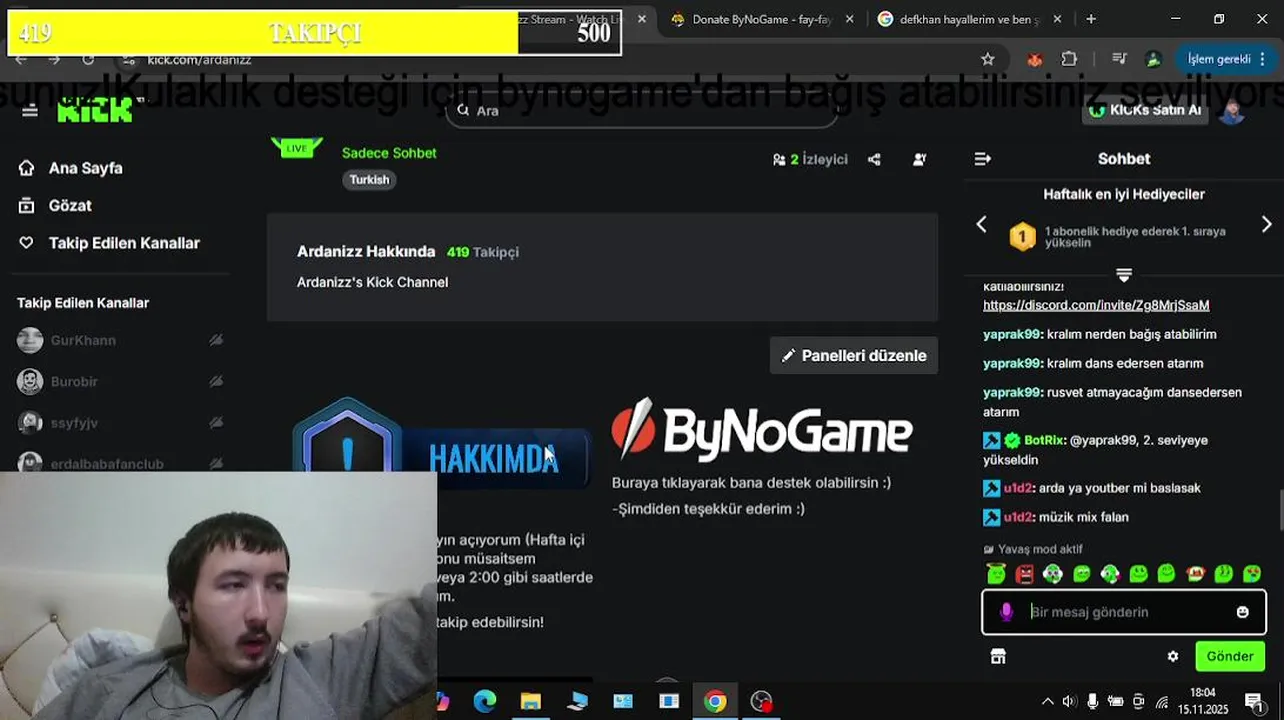Viewport: 1284px width, 720px height.
Task: Switch to defkhan hayallerim Google tab
Action: coord(970,19)
